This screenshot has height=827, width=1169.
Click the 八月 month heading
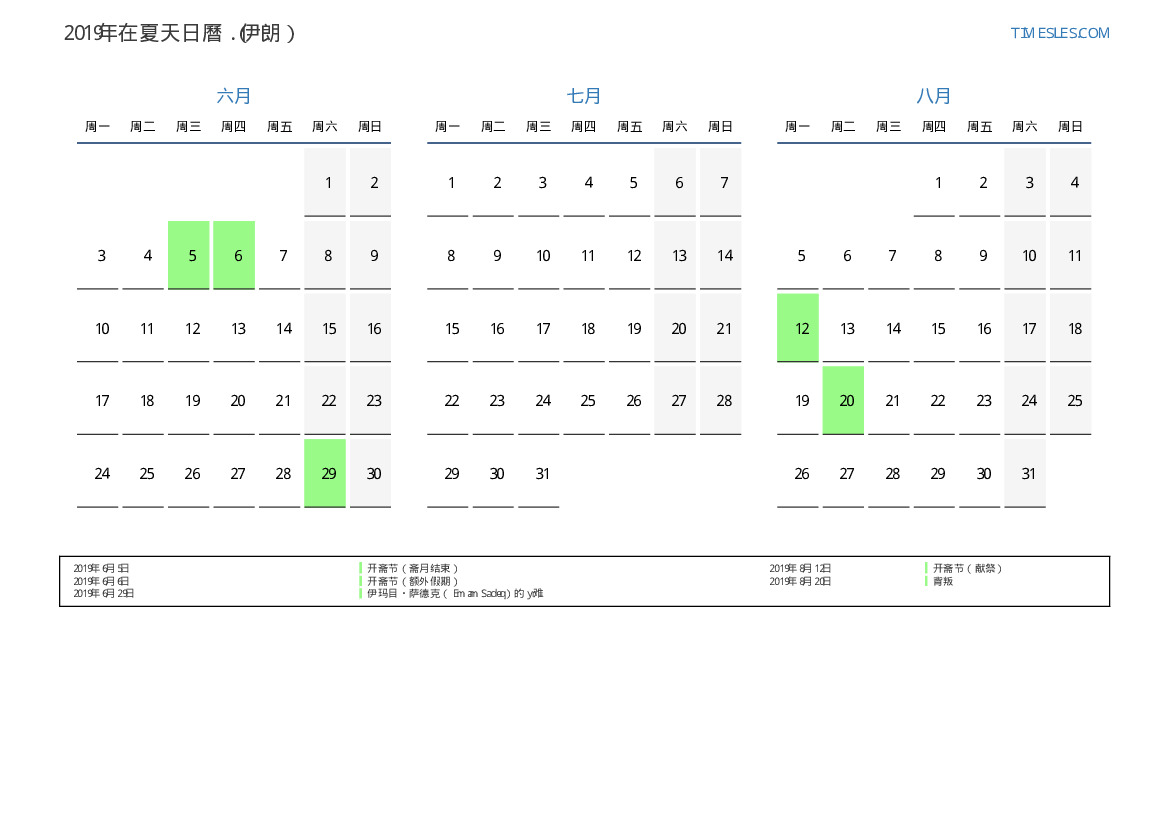pyautogui.click(x=934, y=96)
